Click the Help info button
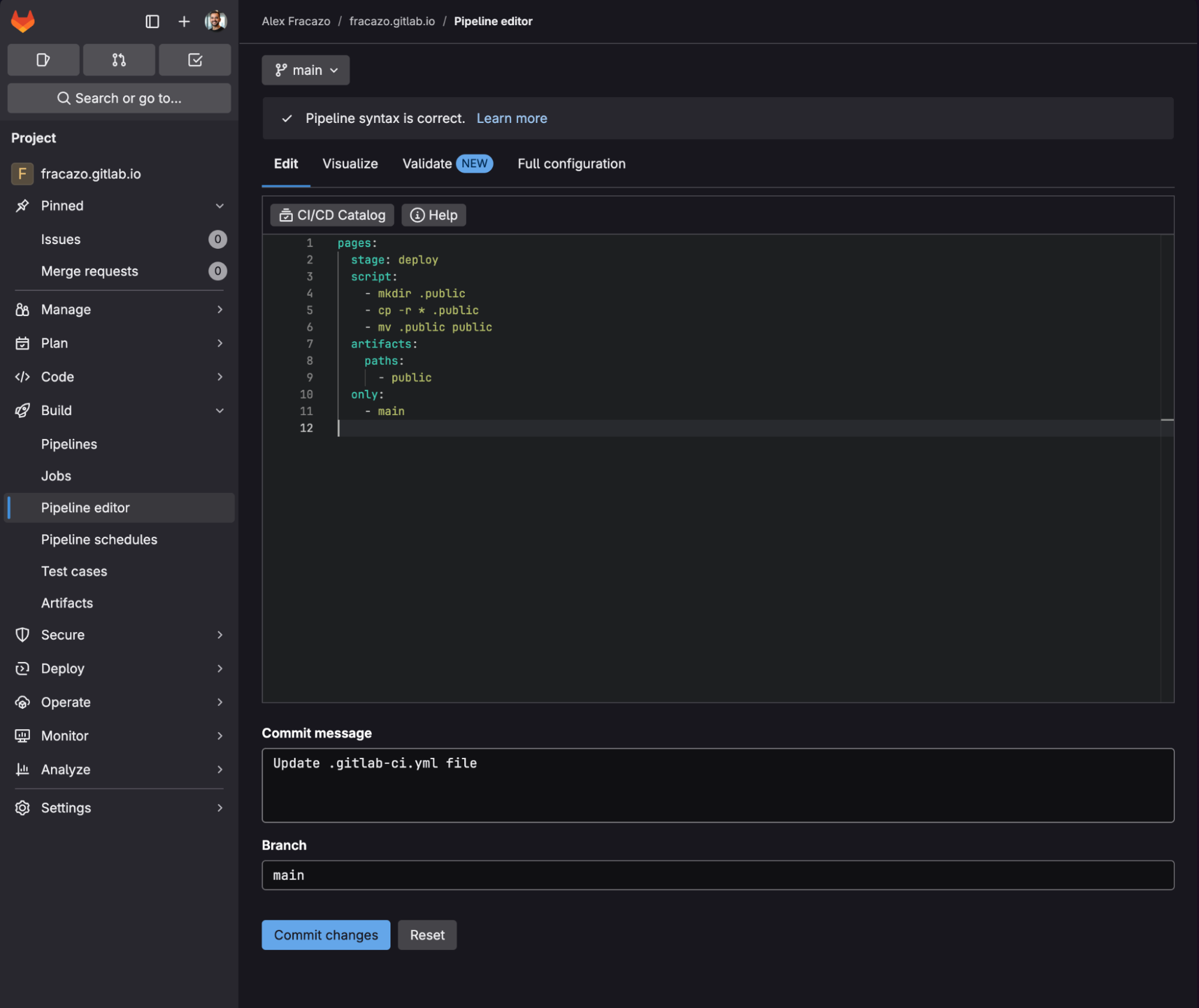 tap(434, 215)
